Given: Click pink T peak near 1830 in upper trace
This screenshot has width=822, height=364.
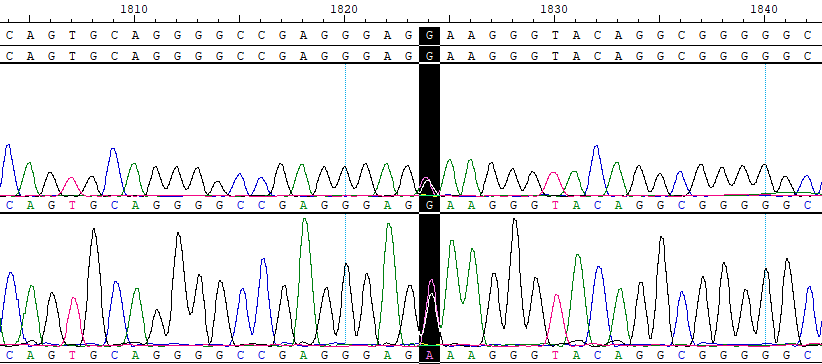Looking at the screenshot, I should (x=554, y=183).
